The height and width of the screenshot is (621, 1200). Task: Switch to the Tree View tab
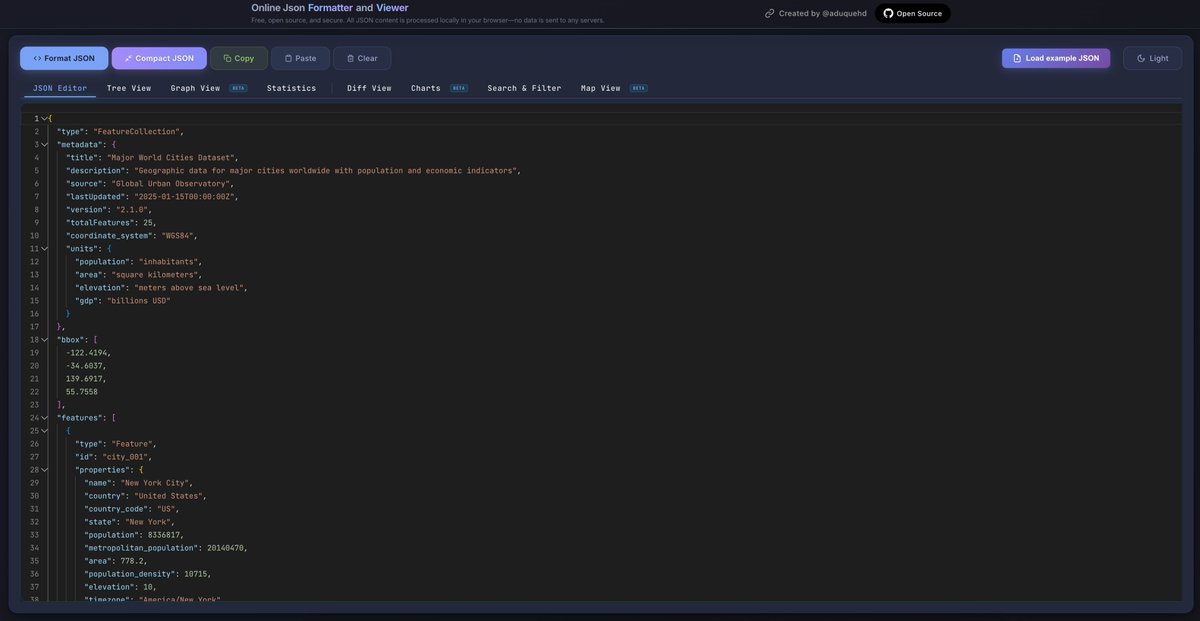129,88
